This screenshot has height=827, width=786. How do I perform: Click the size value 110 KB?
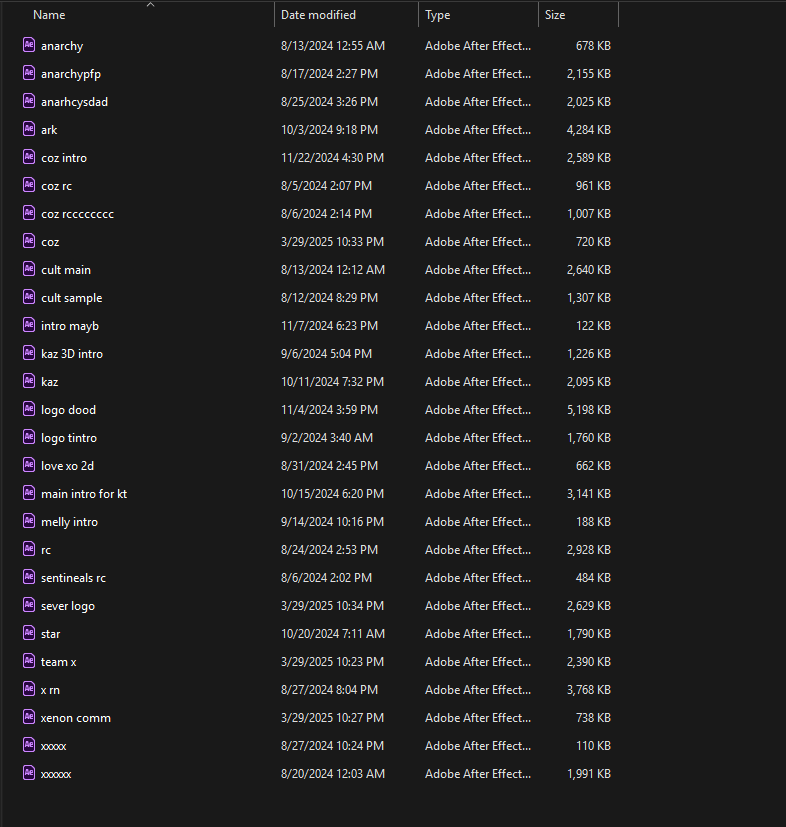click(593, 746)
